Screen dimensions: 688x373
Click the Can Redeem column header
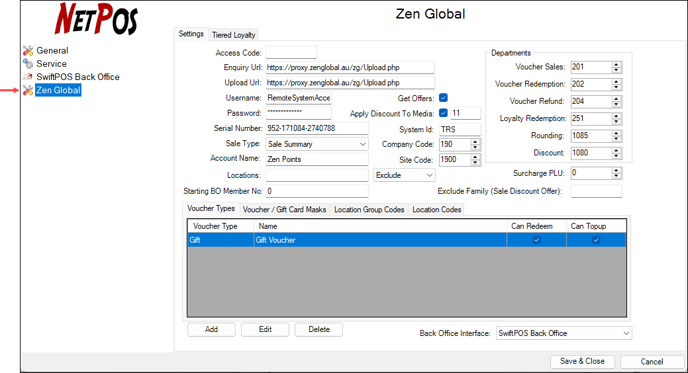(x=536, y=226)
